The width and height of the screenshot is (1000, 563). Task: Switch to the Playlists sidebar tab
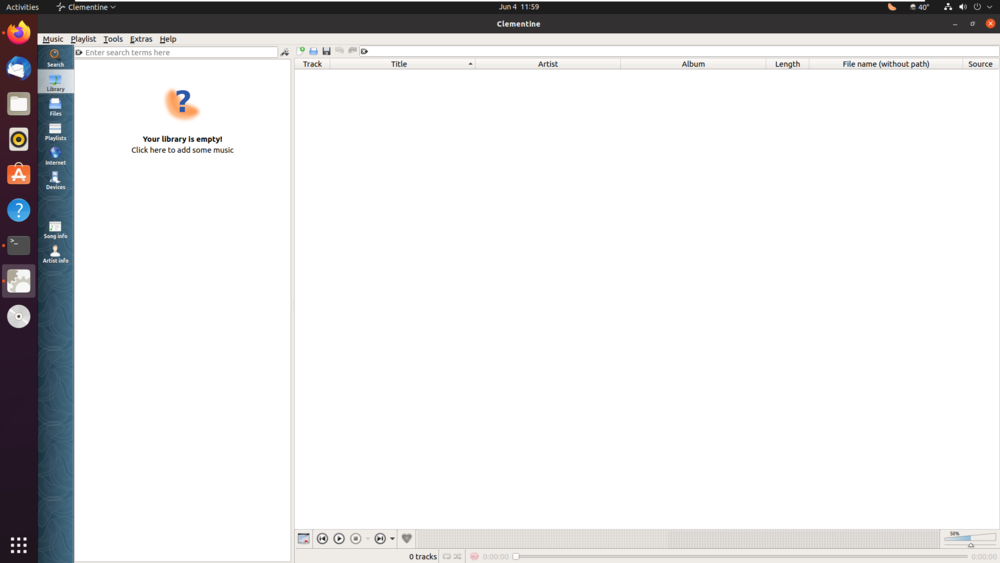pyautogui.click(x=55, y=131)
